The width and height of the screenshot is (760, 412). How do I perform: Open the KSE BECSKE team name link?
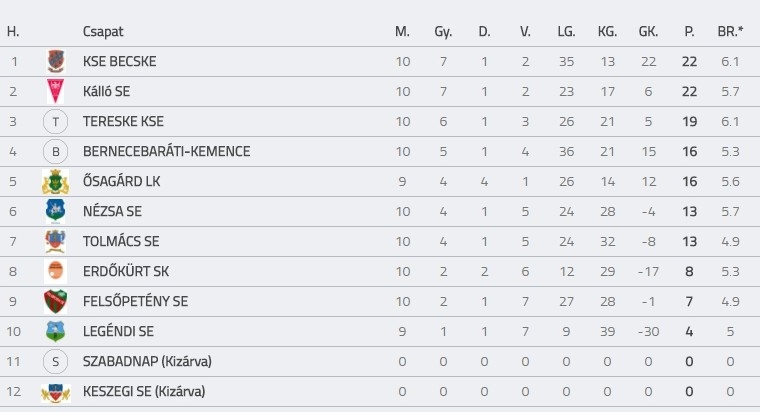[x=120, y=62]
